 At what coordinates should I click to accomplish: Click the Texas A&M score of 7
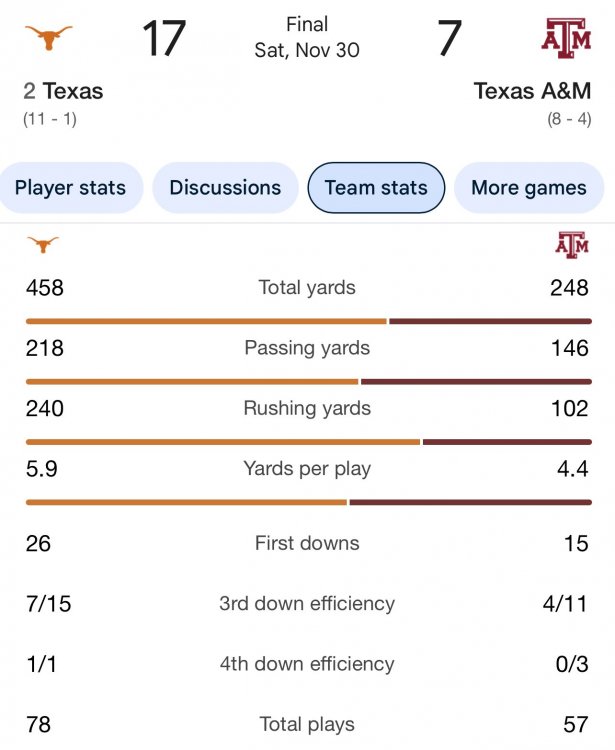449,39
